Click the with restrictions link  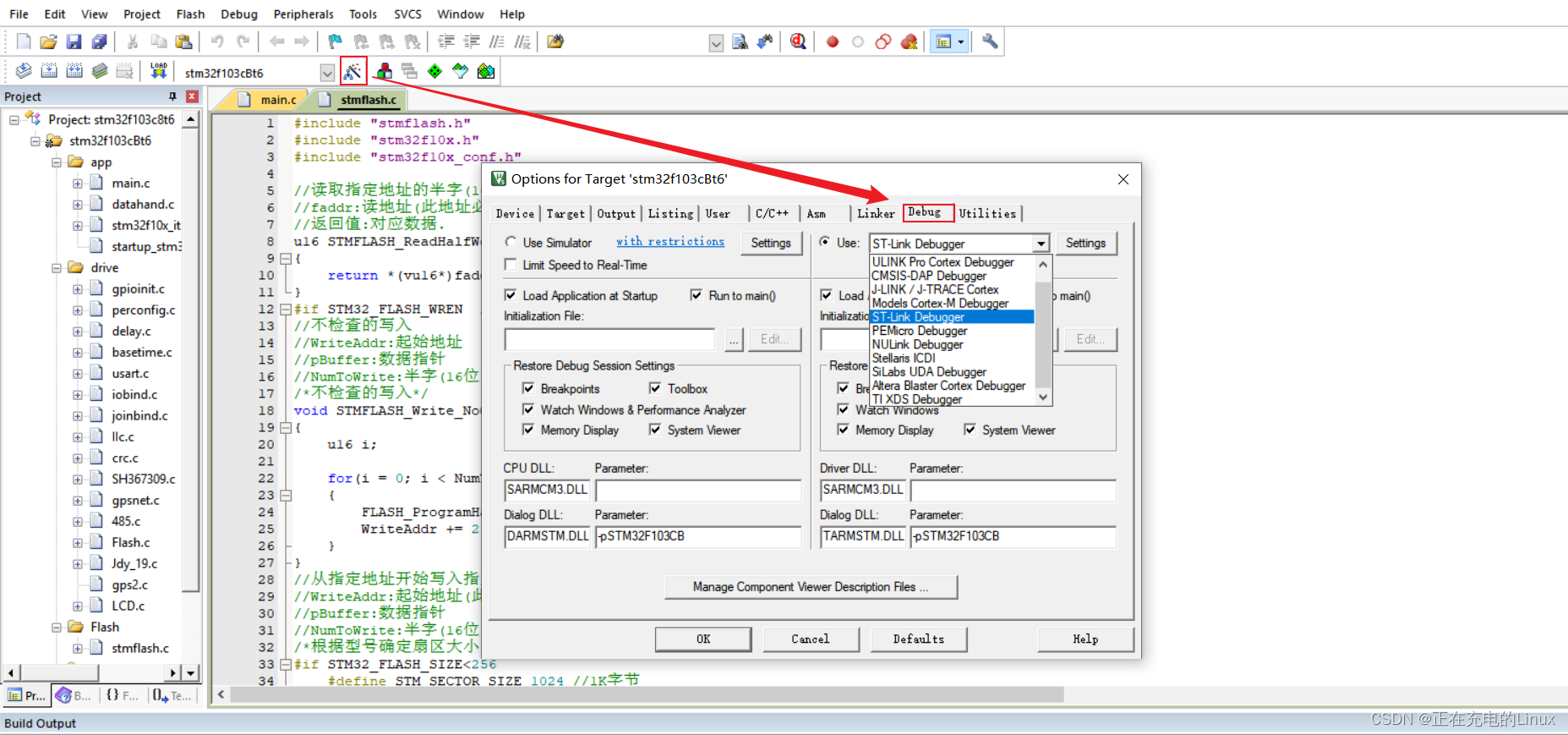[x=670, y=241]
